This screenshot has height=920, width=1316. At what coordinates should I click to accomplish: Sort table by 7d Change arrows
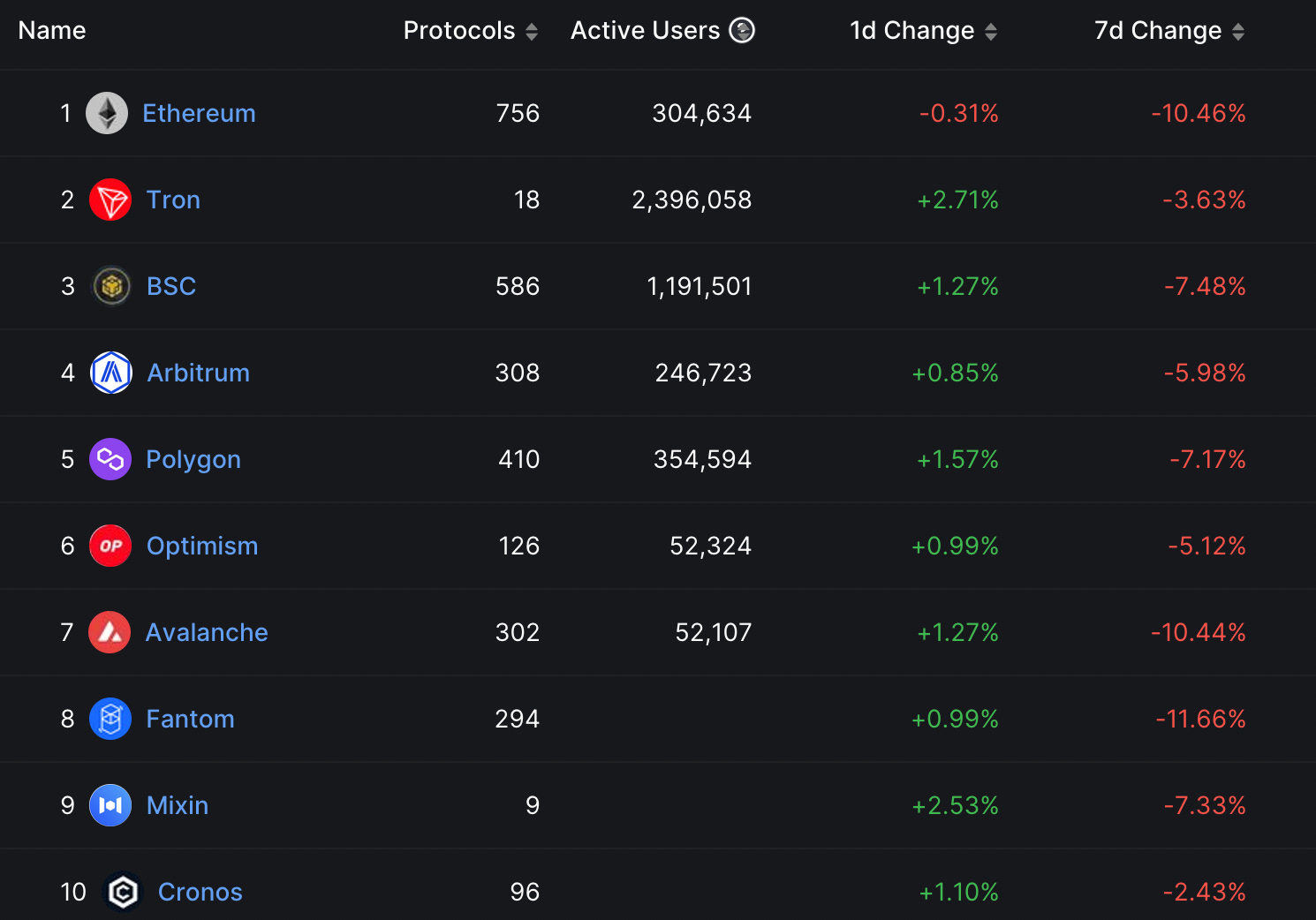tap(1238, 32)
